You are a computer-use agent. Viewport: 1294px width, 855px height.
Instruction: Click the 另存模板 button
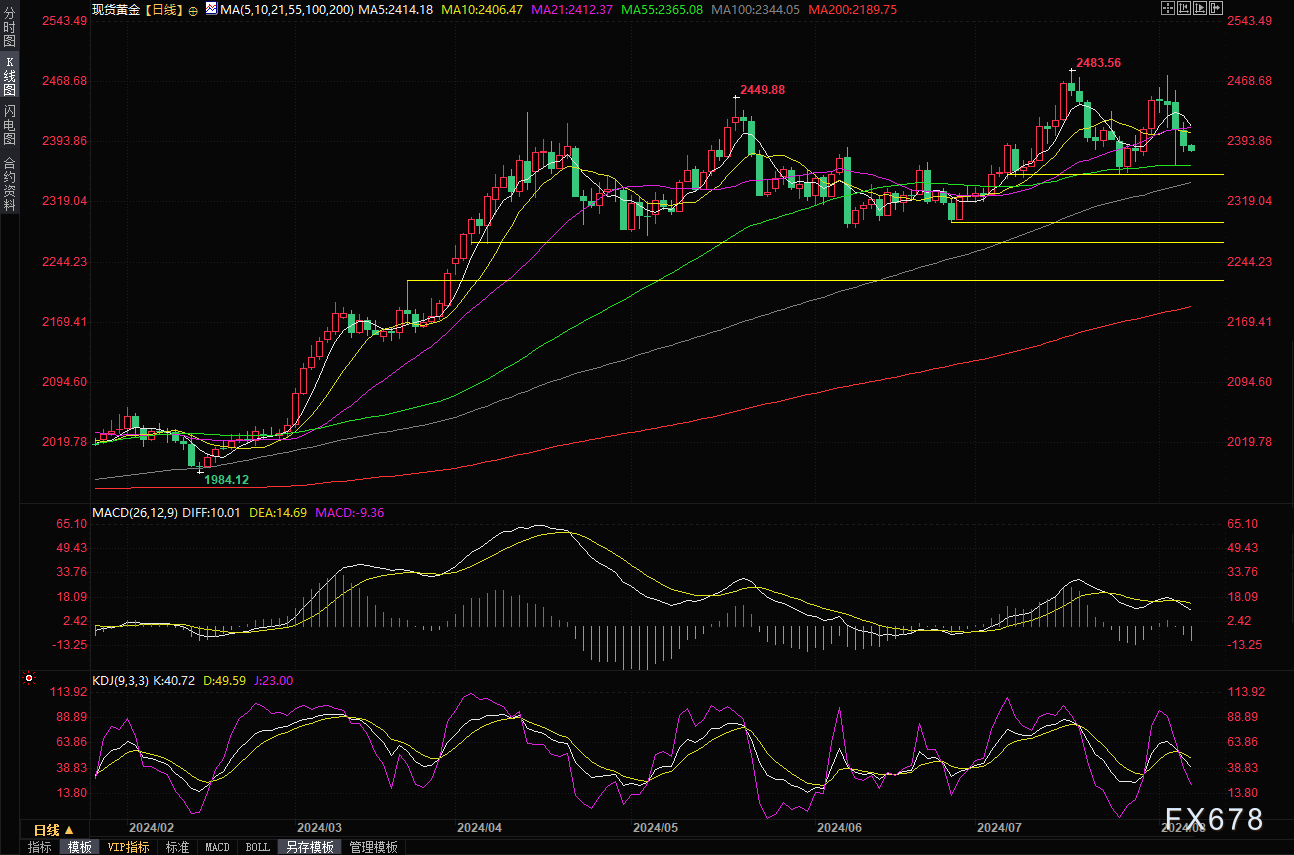point(310,847)
